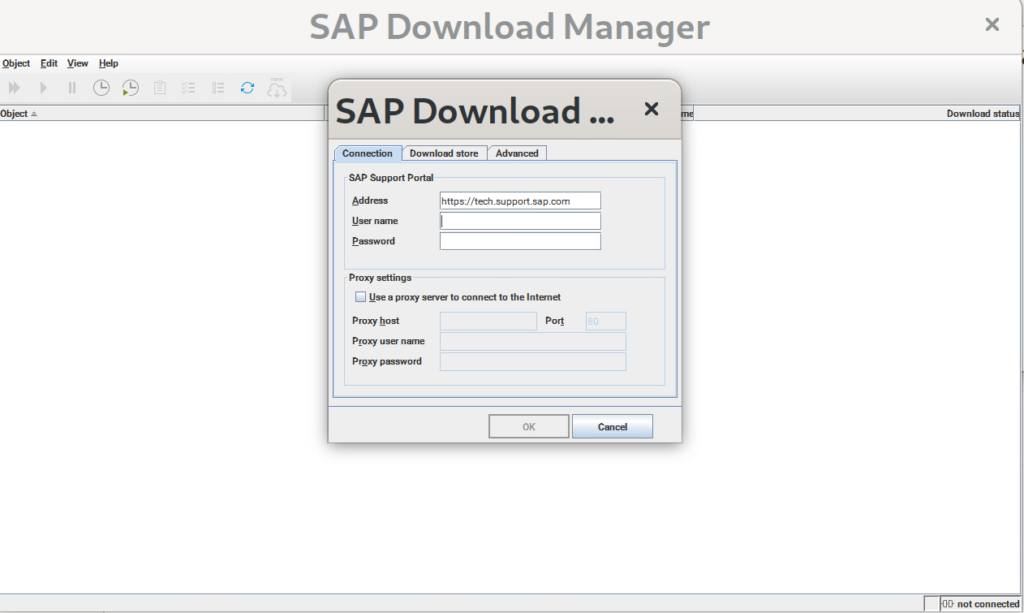
Task: Click into the Password field
Action: pyautogui.click(x=520, y=241)
